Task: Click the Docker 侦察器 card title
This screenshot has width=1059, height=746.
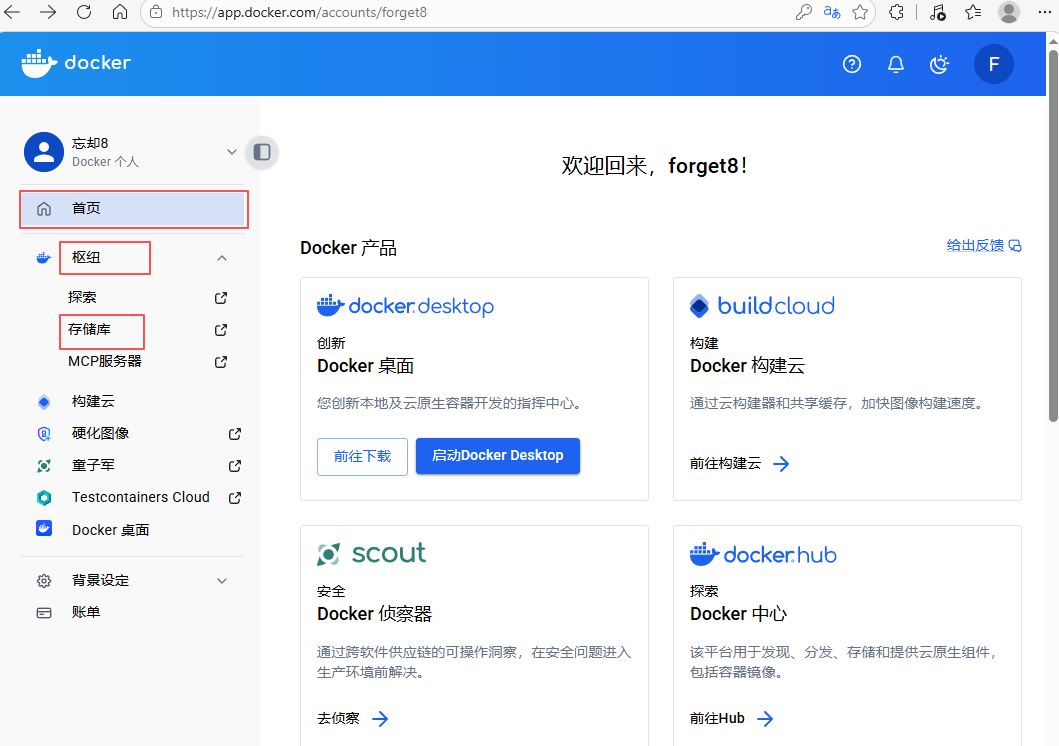Action: [x=374, y=614]
